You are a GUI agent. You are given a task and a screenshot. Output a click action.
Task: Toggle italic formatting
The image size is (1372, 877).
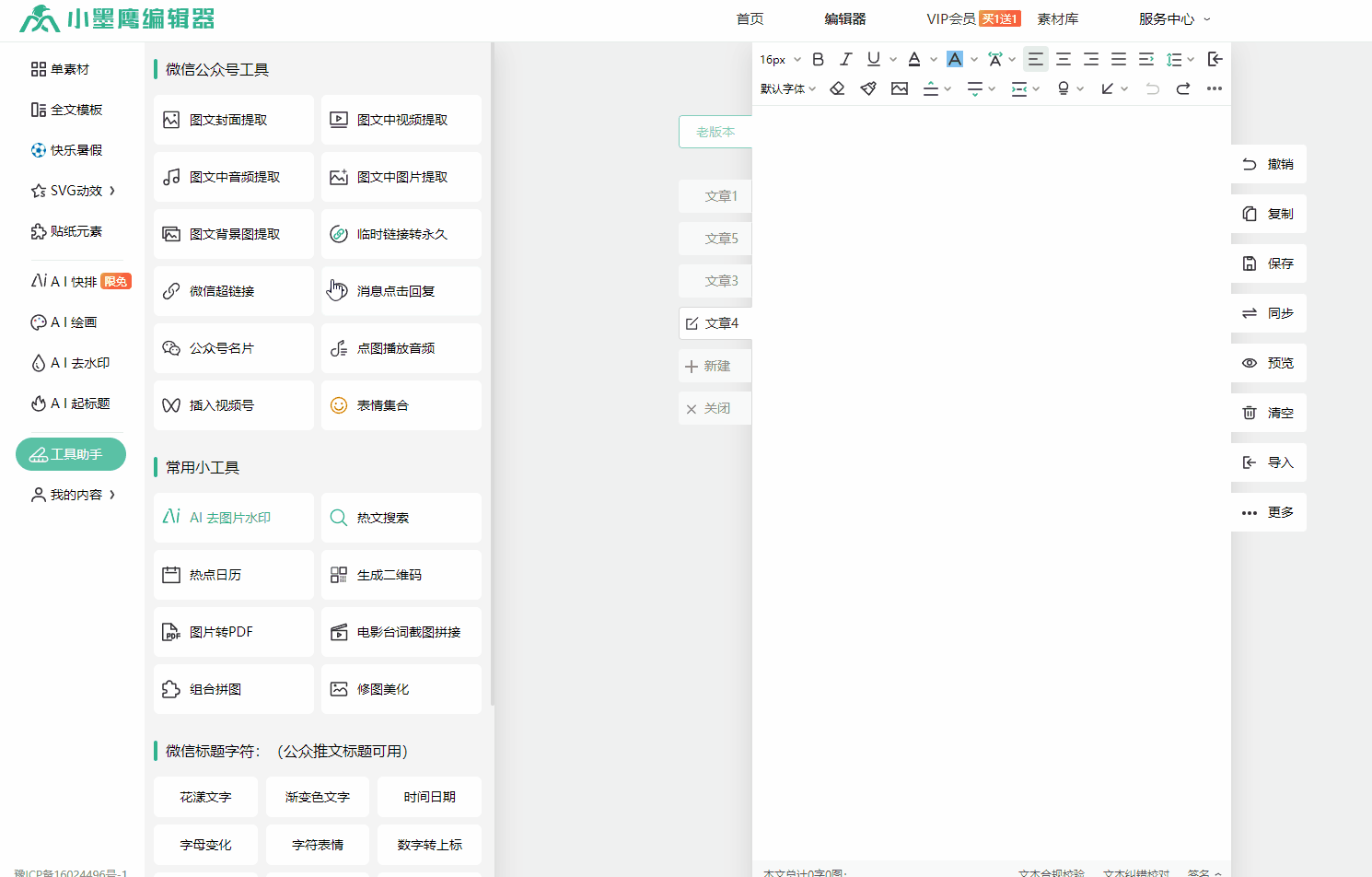[x=845, y=59]
